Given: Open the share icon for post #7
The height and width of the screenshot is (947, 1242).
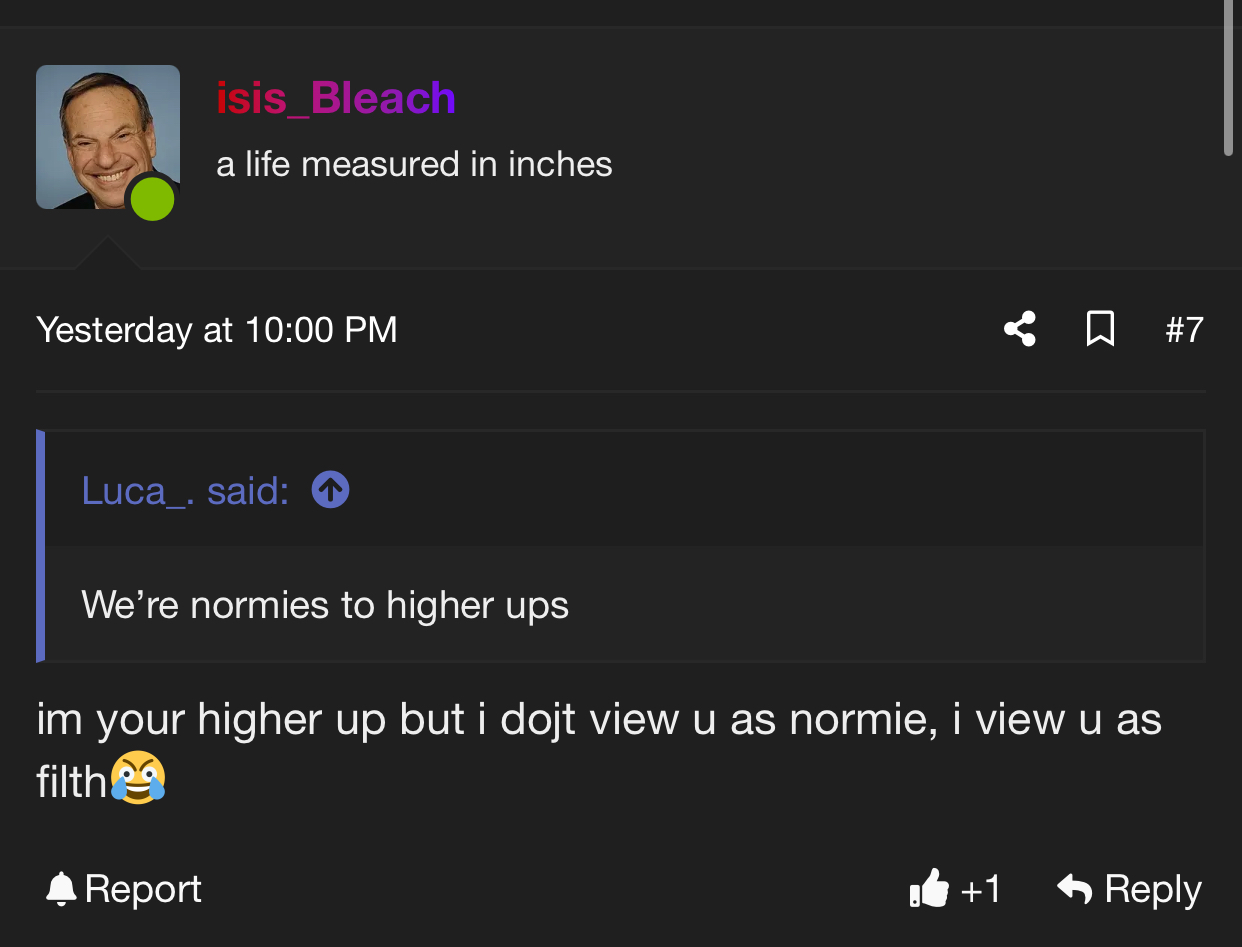Looking at the screenshot, I should 1020,329.
